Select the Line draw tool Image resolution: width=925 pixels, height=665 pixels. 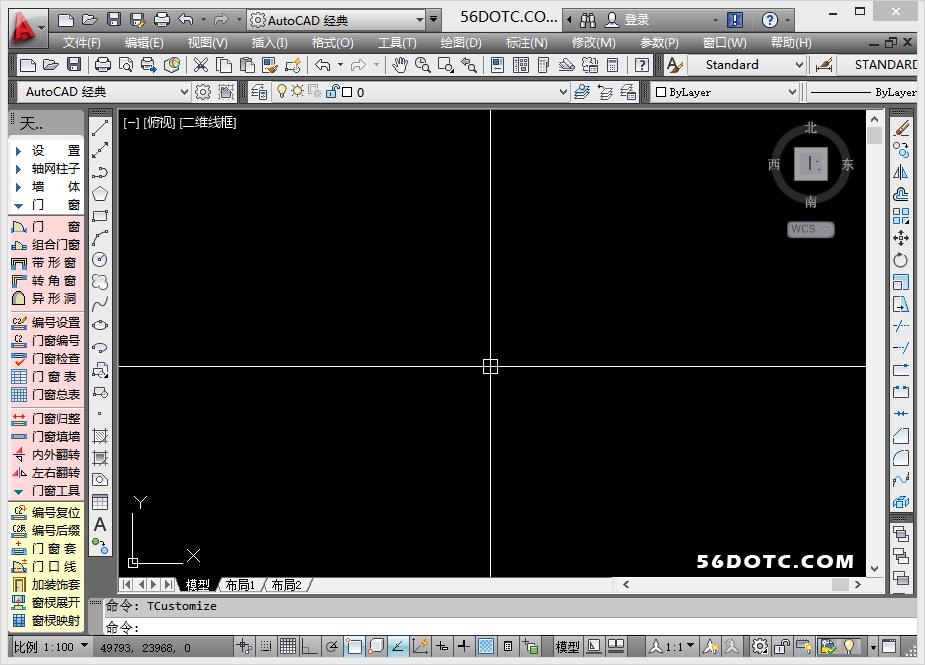click(x=100, y=128)
